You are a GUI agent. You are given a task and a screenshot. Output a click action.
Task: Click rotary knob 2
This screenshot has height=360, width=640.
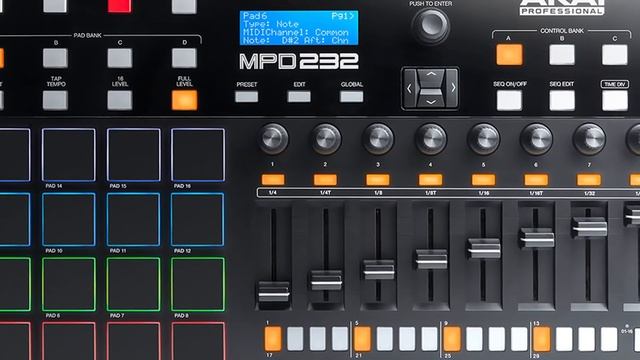pos(325,139)
